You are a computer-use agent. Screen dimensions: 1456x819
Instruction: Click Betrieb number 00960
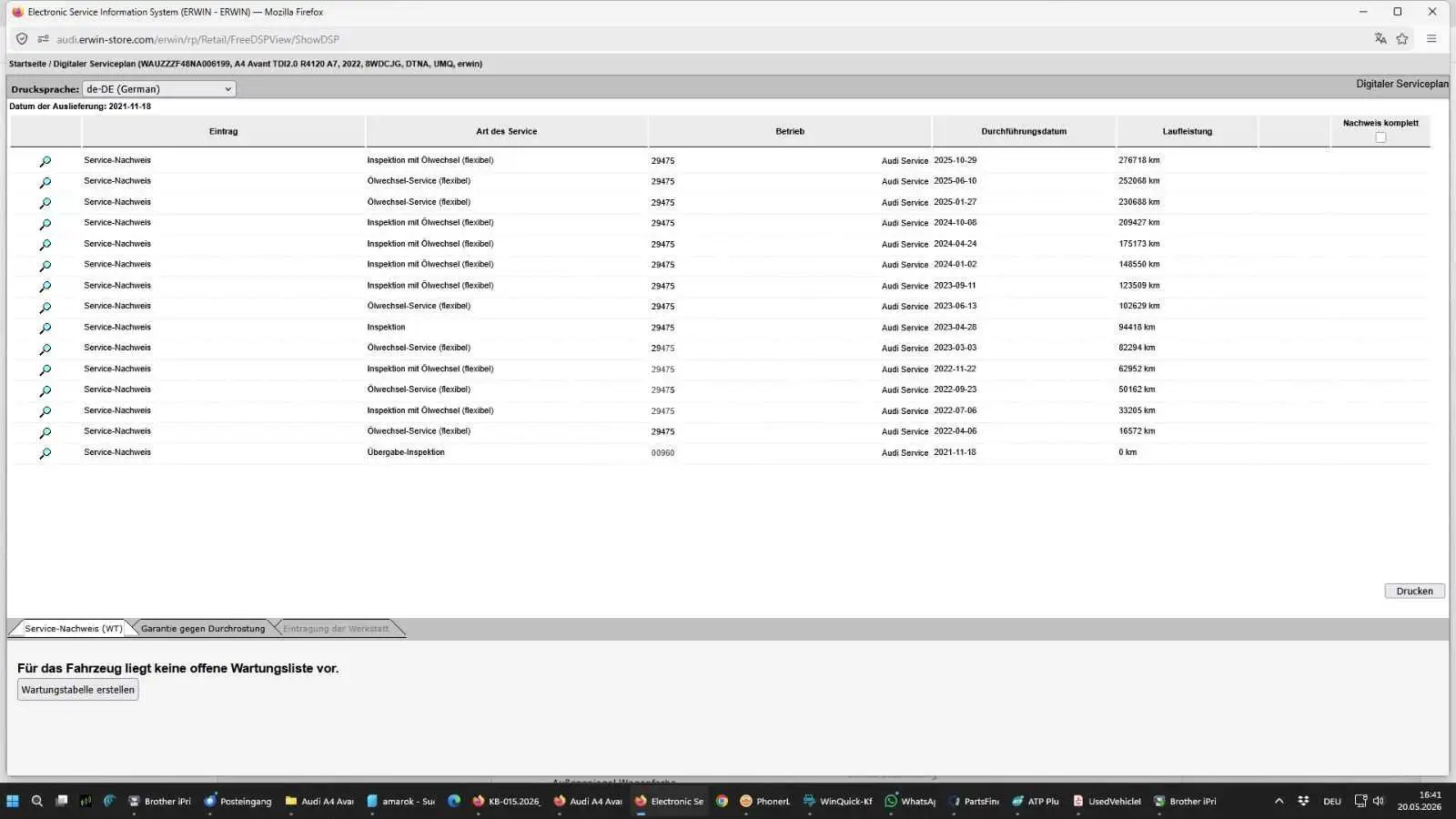[x=662, y=453]
